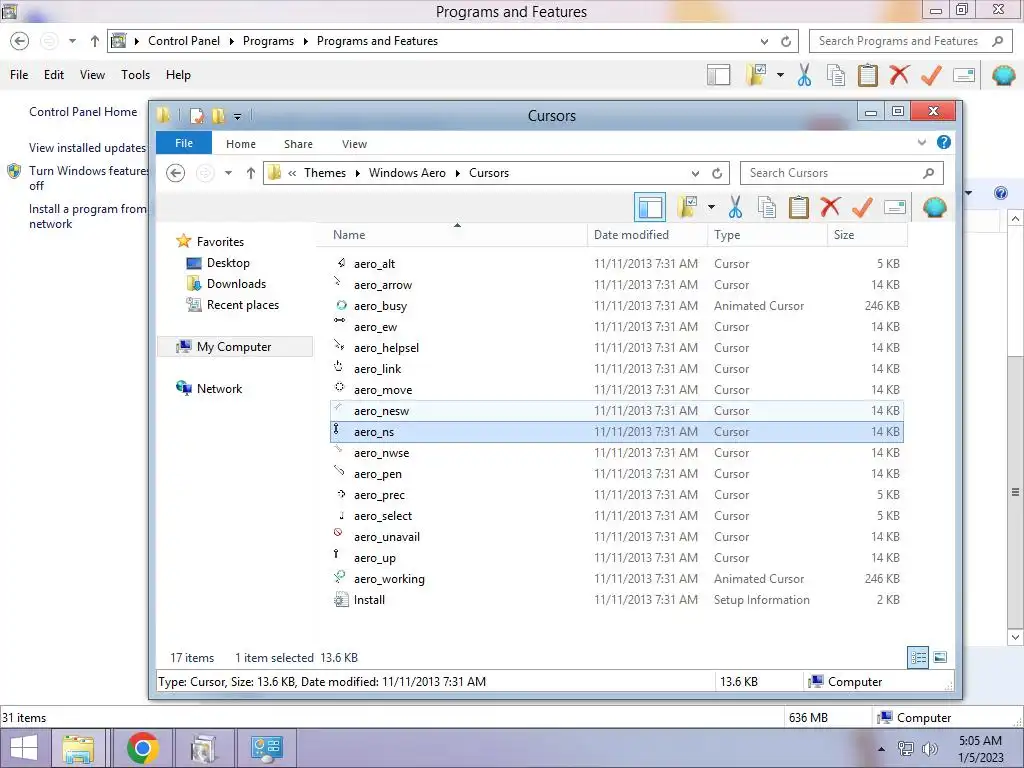1024x768 pixels.
Task: Open the View ribbon tab
Action: (355, 144)
